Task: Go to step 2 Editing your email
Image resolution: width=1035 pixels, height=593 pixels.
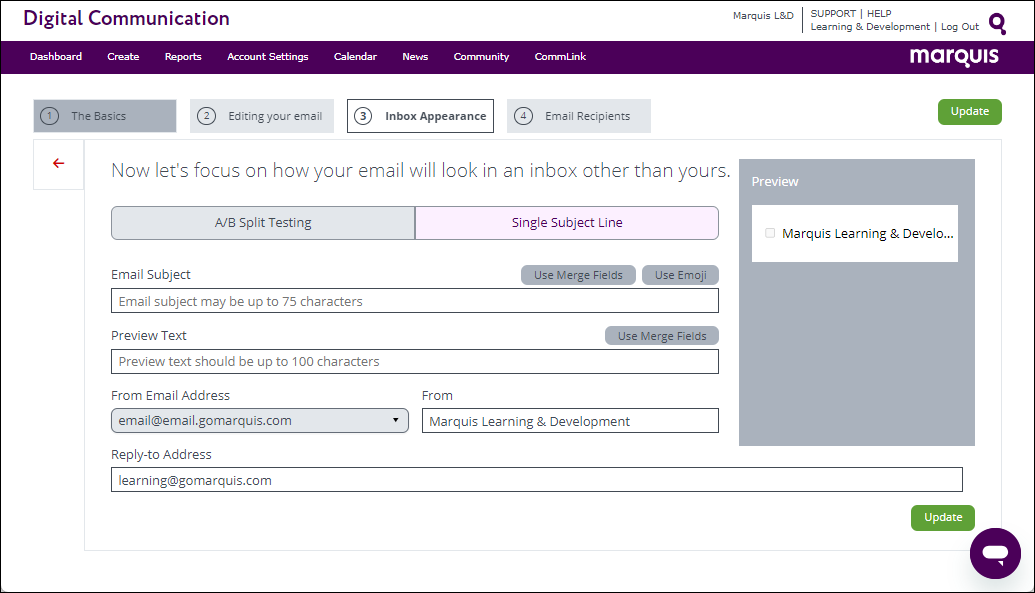Action: (262, 116)
